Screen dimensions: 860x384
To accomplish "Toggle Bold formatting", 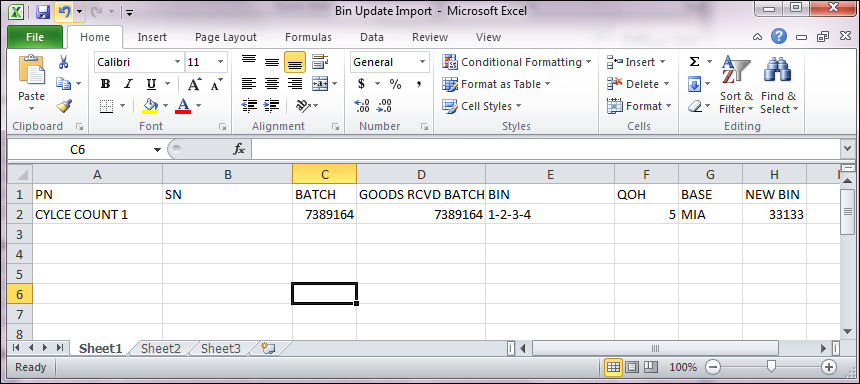I will point(105,84).
